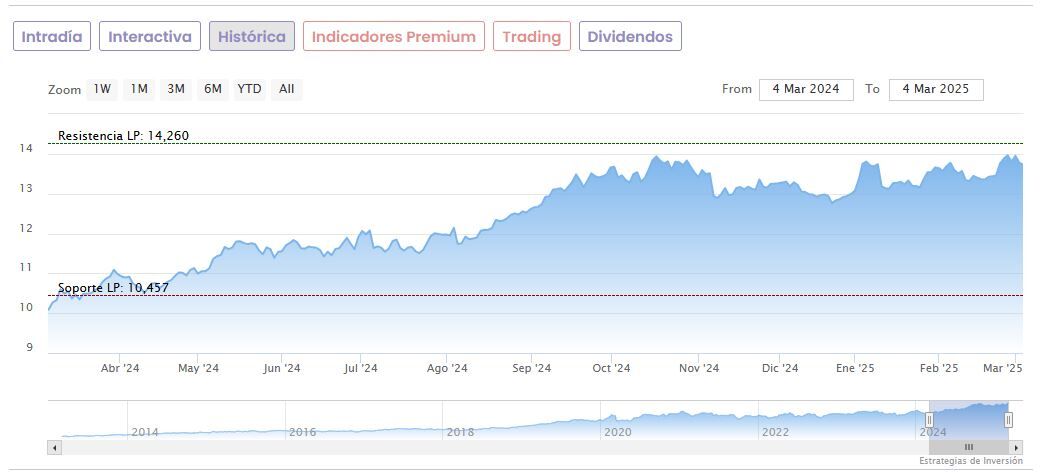The width and height of the screenshot is (1040, 476).
Task: Open Indicadores Premium tab
Action: [x=394, y=37]
